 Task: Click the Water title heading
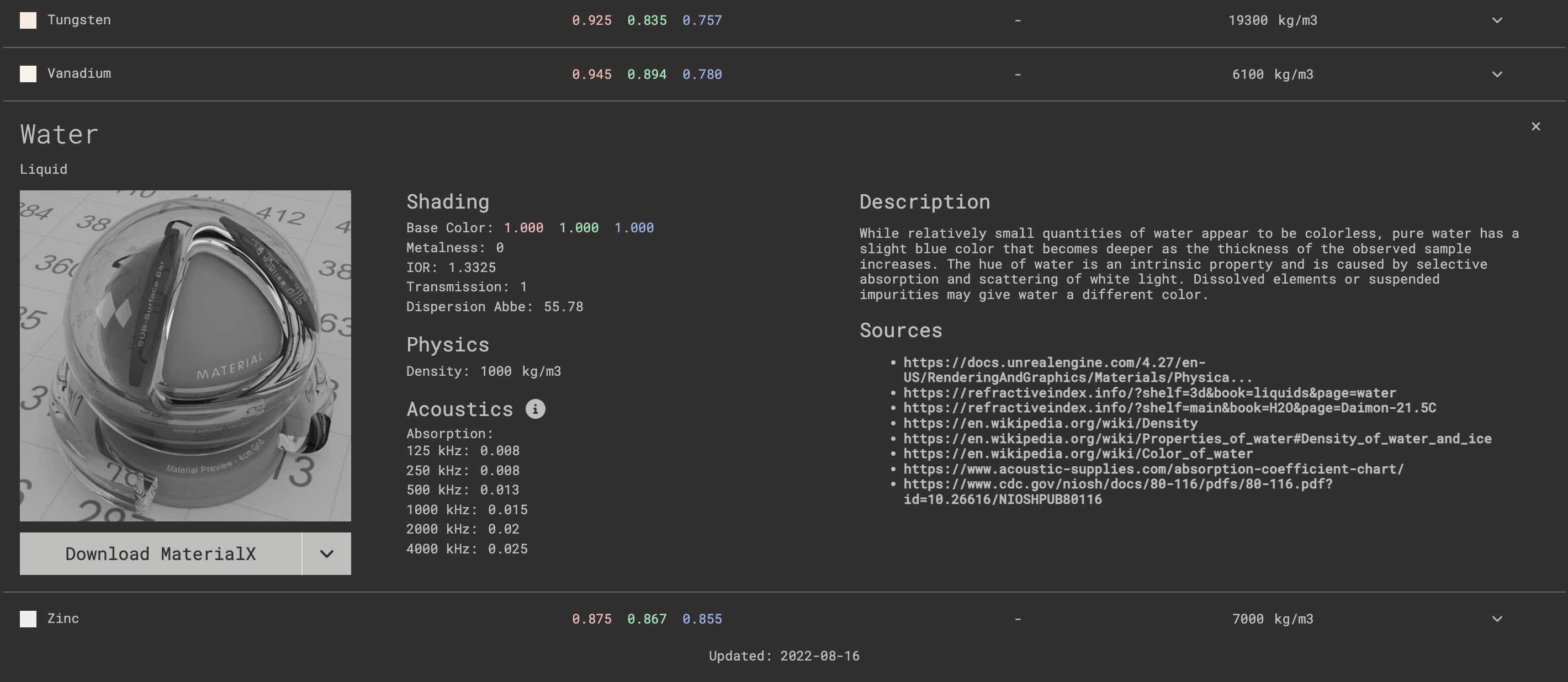coord(59,135)
